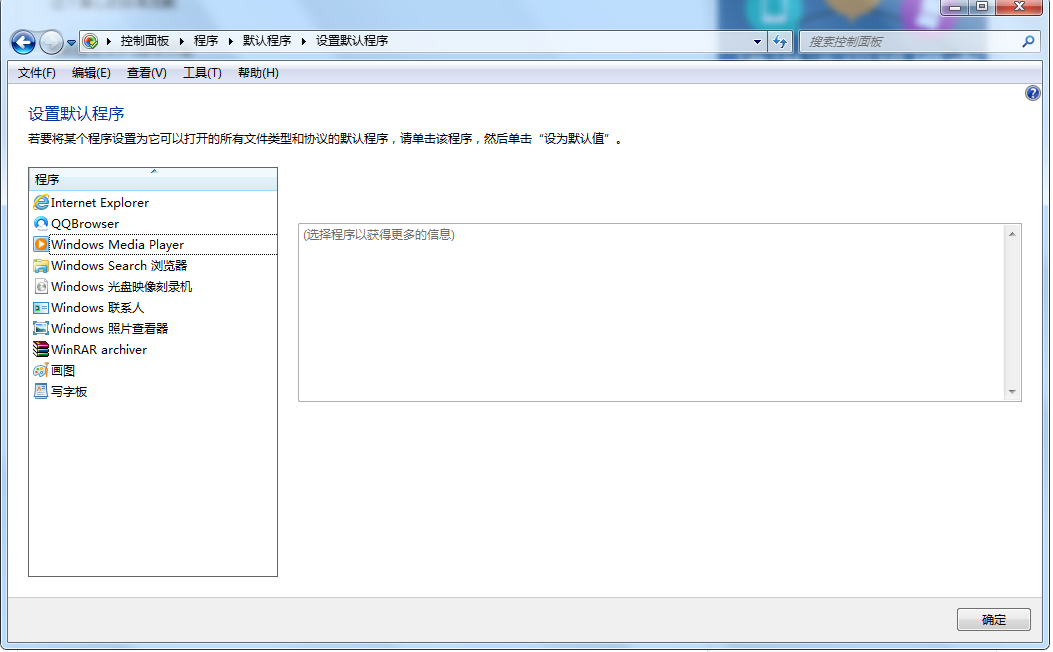Click the control panel icon in the address bar
Screen dimensions: 1053x652
pyautogui.click(x=90, y=42)
